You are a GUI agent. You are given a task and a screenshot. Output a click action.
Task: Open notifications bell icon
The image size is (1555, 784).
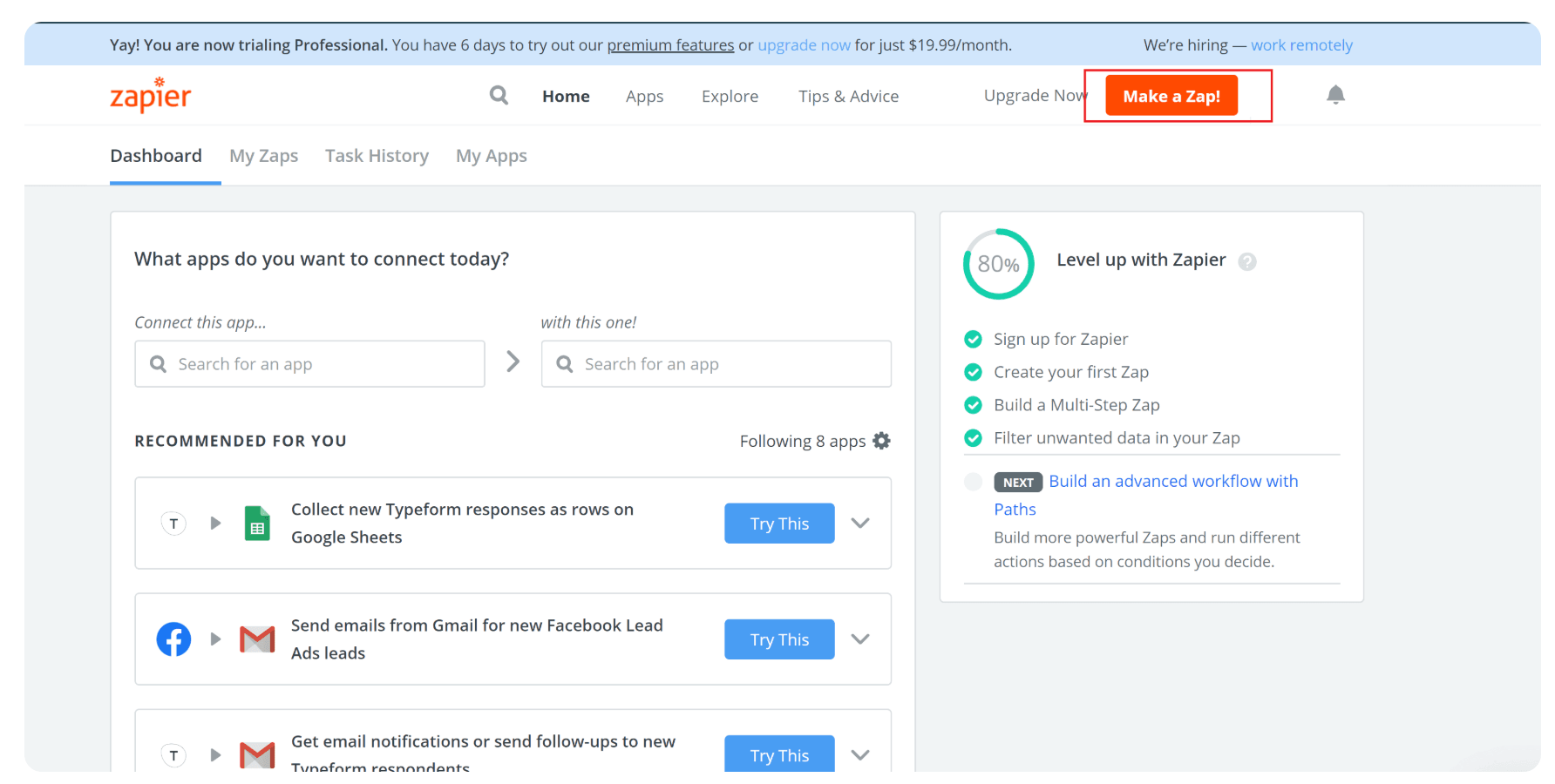click(x=1335, y=94)
